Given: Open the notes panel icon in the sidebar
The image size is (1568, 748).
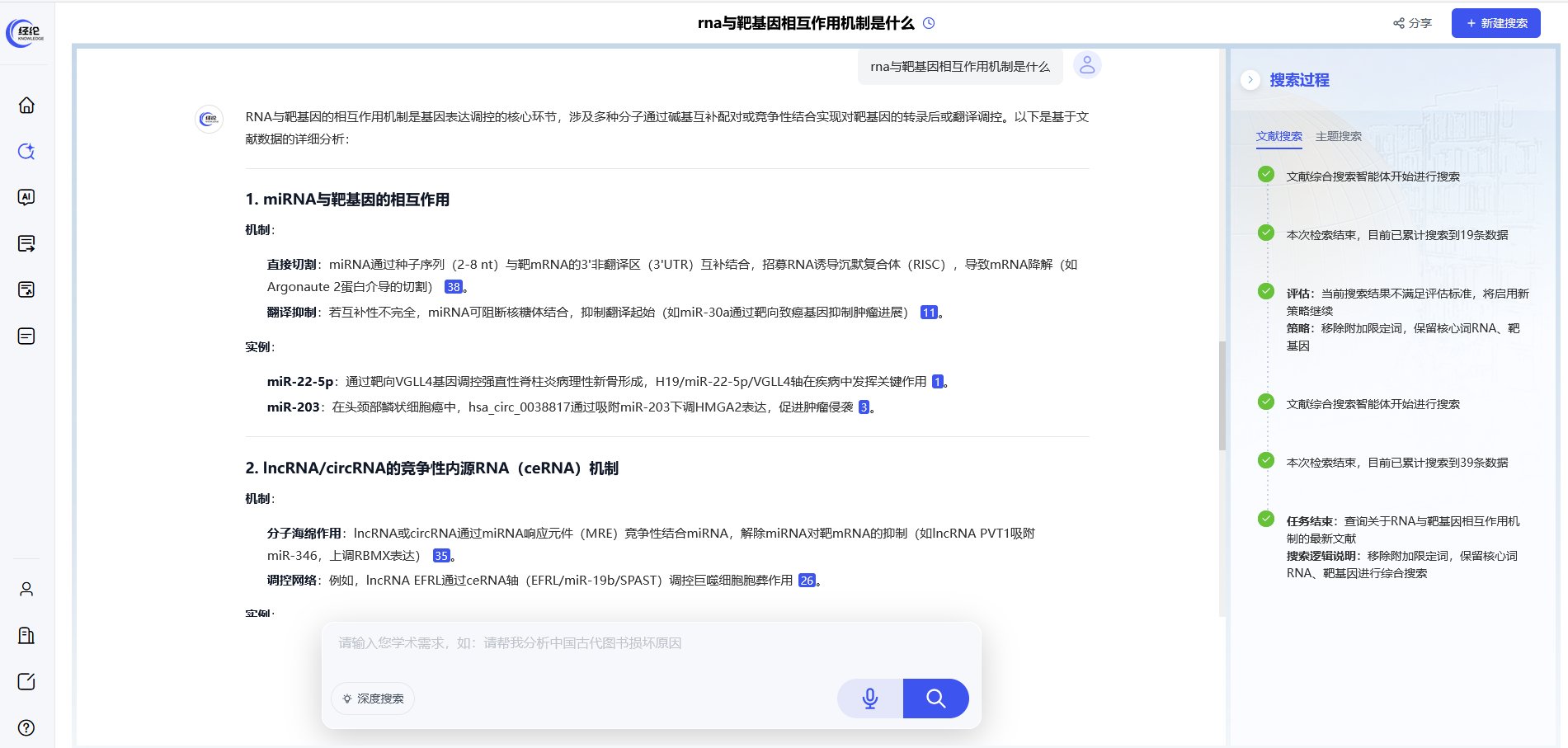Looking at the screenshot, I should [26, 336].
